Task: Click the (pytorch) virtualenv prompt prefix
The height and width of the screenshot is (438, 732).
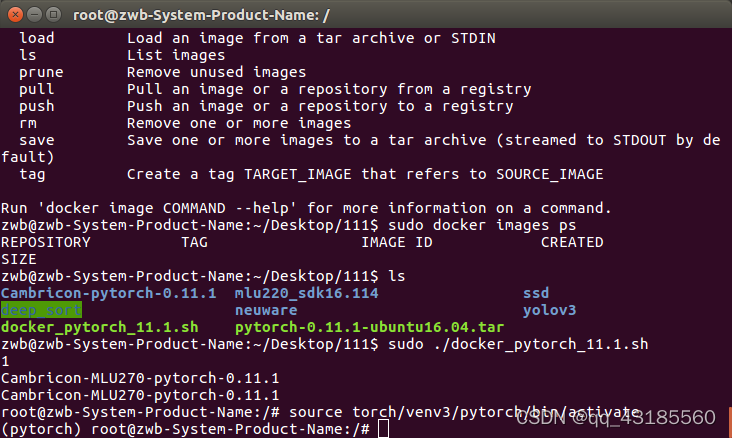Action: point(41,429)
